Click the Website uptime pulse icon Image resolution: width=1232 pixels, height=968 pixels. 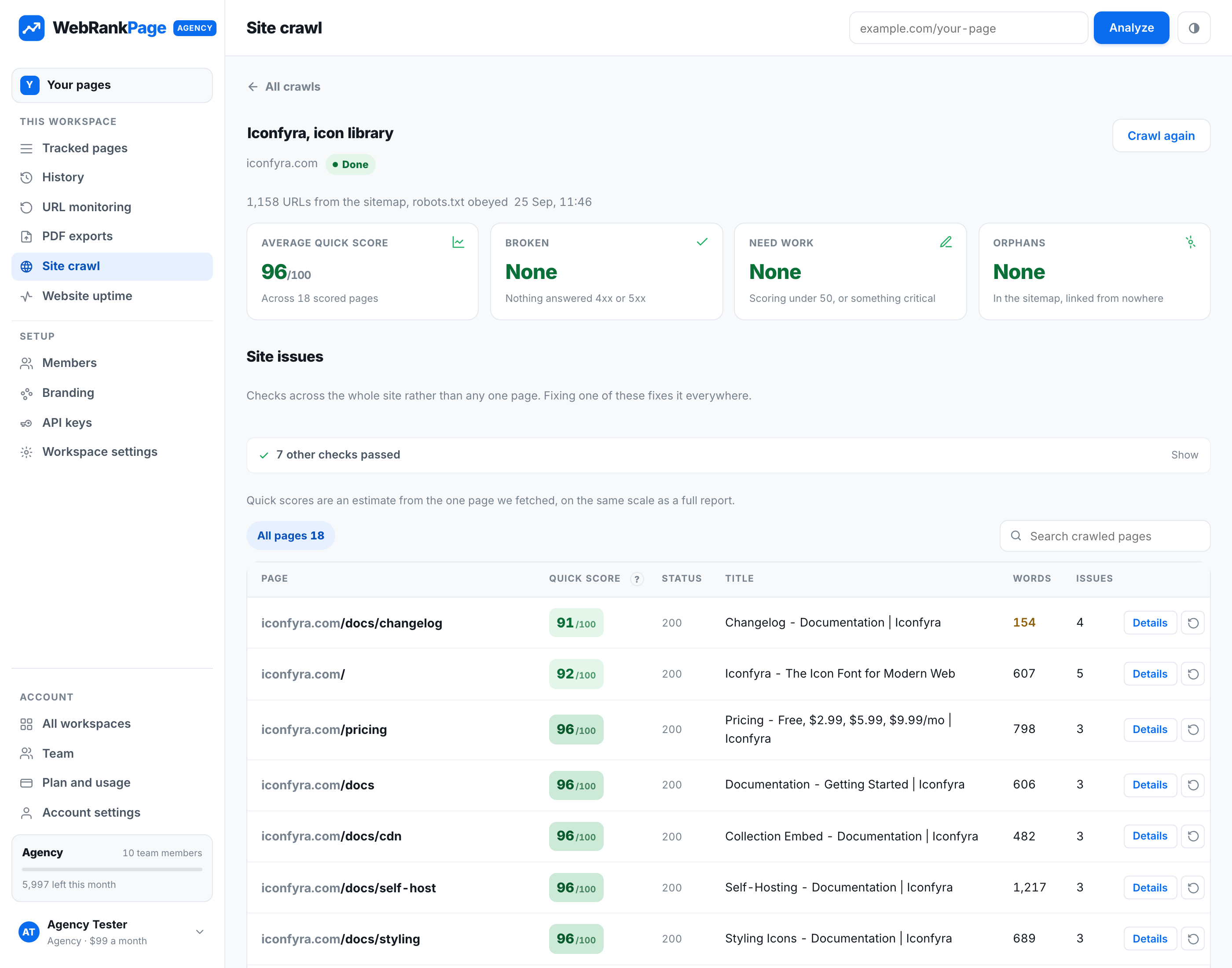click(x=27, y=297)
